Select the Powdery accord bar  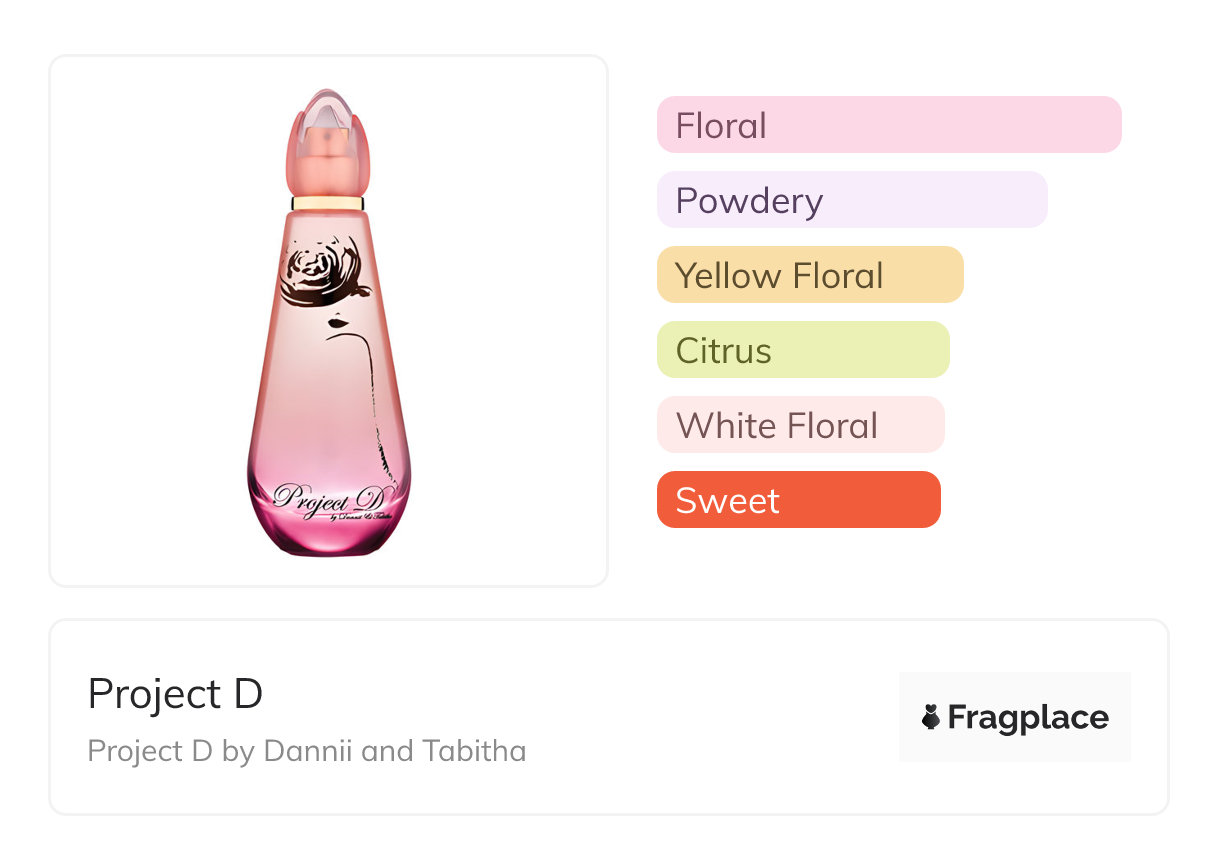852,200
